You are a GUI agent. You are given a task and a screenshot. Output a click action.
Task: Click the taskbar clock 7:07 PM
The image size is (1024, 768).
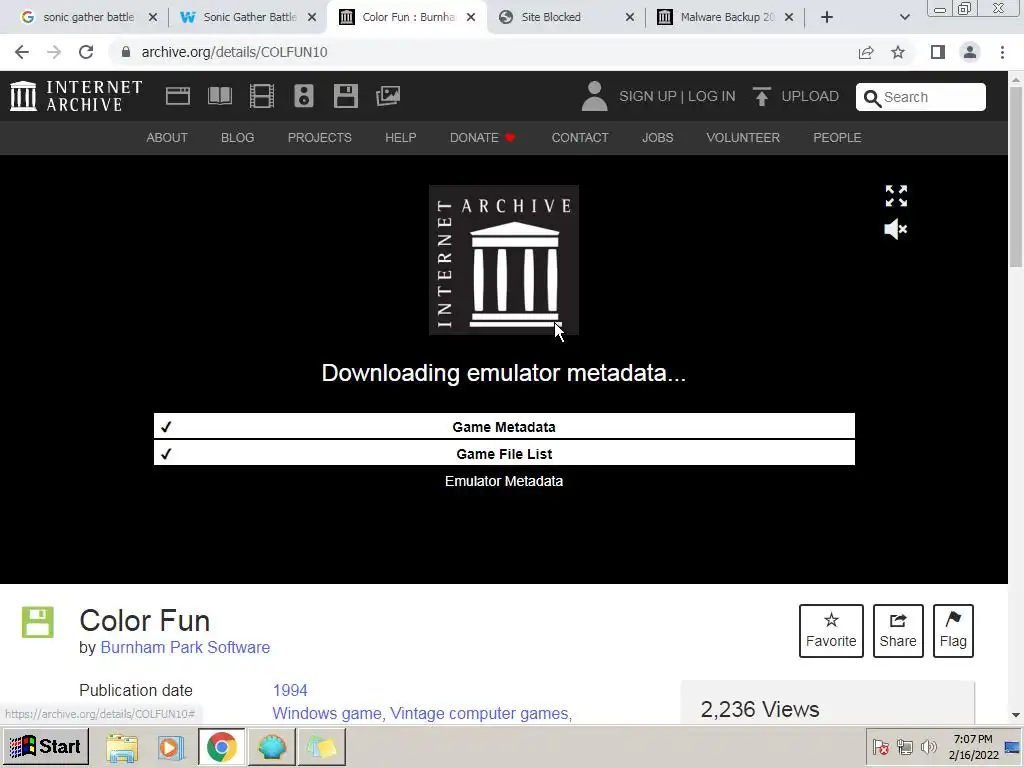click(972, 739)
